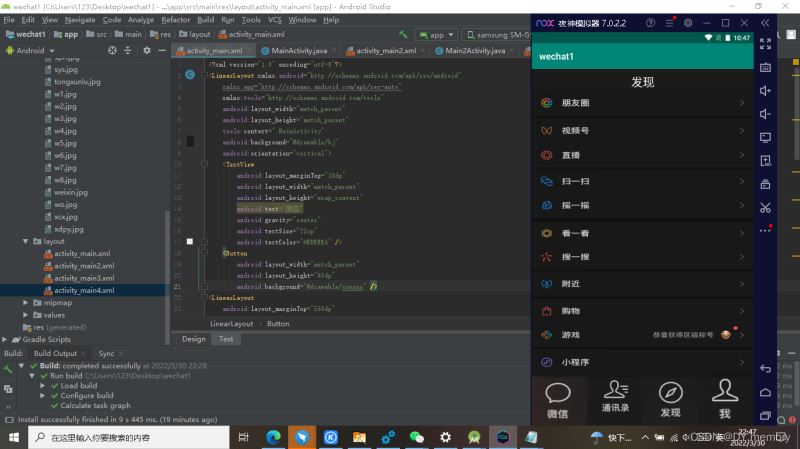Open 朋友圈 row in emulator
Image resolution: width=800 pixels, height=449 pixels.
tap(642, 103)
